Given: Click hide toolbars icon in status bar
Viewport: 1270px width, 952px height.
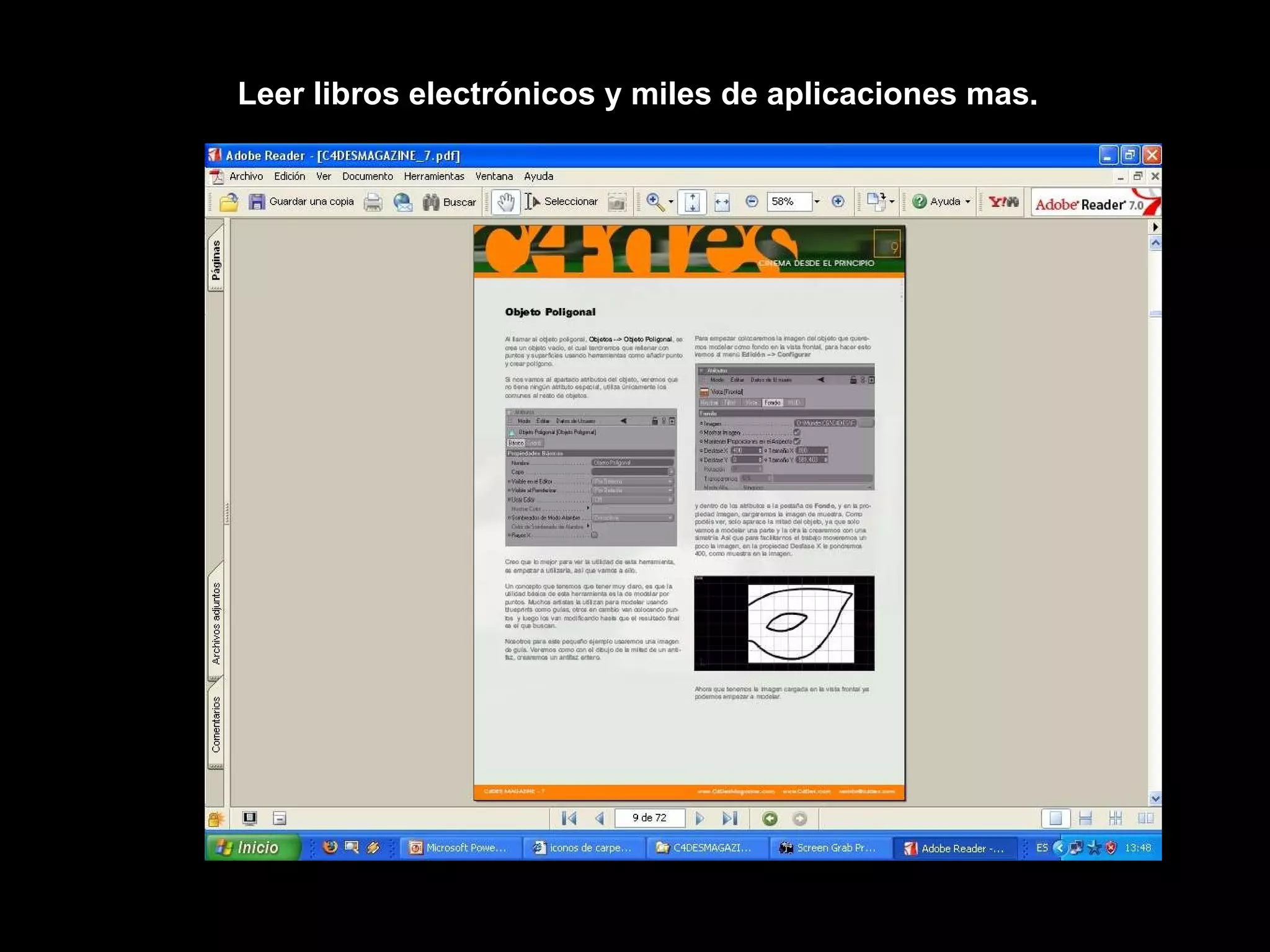Looking at the screenshot, I should (280, 818).
